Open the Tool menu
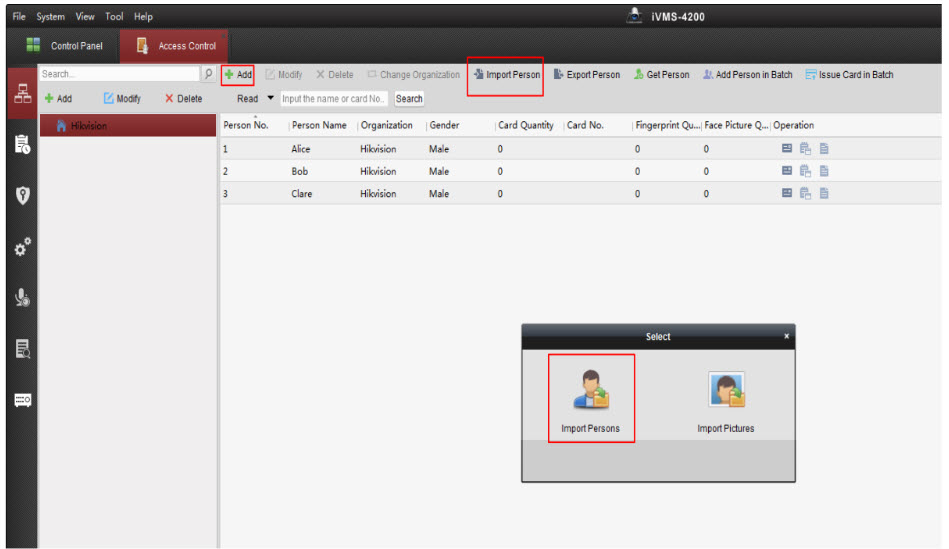This screenshot has width=949, height=549. 112,17
